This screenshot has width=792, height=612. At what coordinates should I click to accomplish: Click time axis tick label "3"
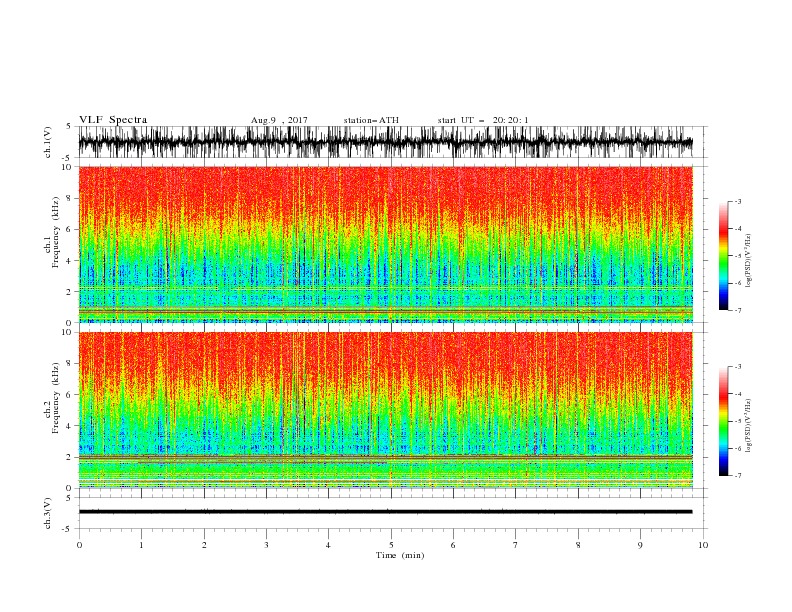(x=266, y=545)
